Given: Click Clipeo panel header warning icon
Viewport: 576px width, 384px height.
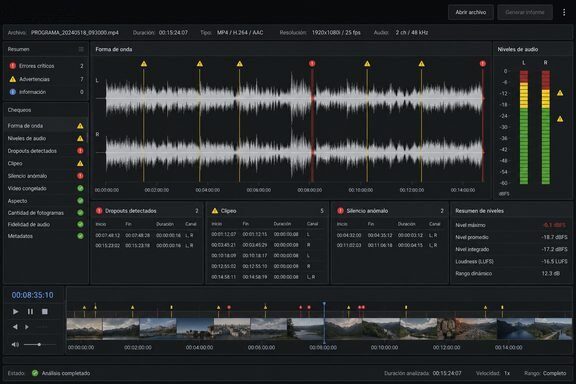Looking at the screenshot, I should [215, 211].
